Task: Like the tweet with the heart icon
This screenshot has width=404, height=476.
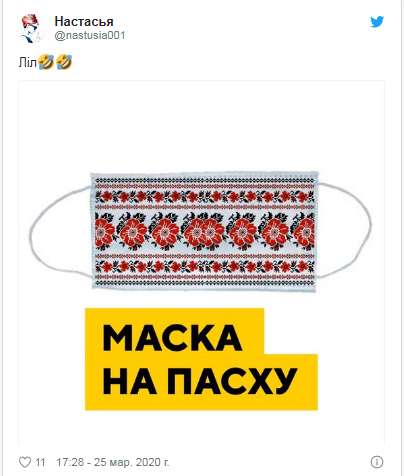Action: tap(25, 462)
